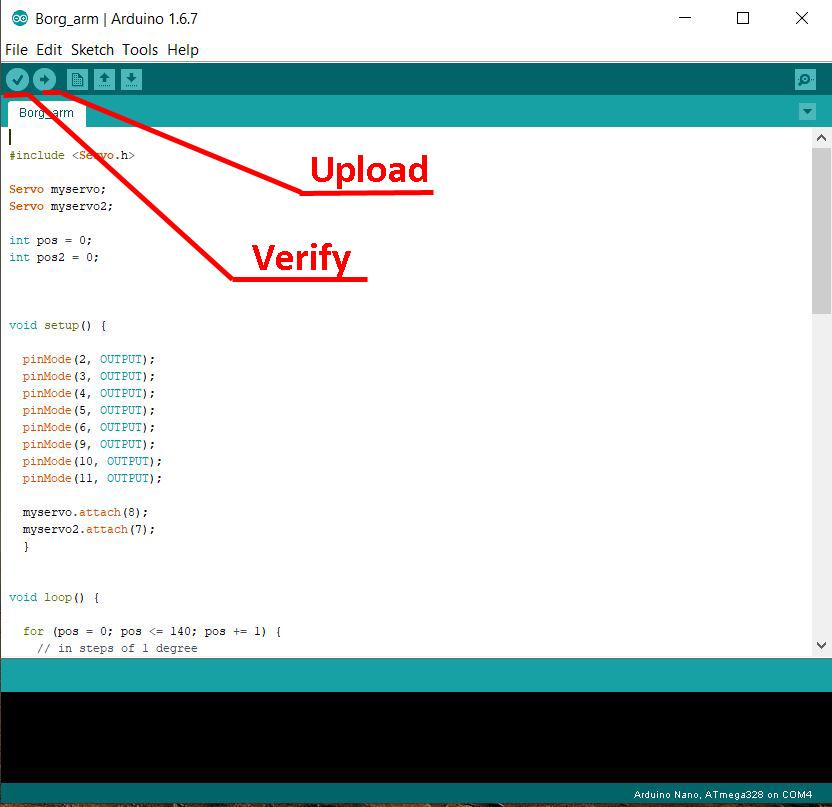
Task: Click the Verify checkmark button
Action: (x=18, y=80)
